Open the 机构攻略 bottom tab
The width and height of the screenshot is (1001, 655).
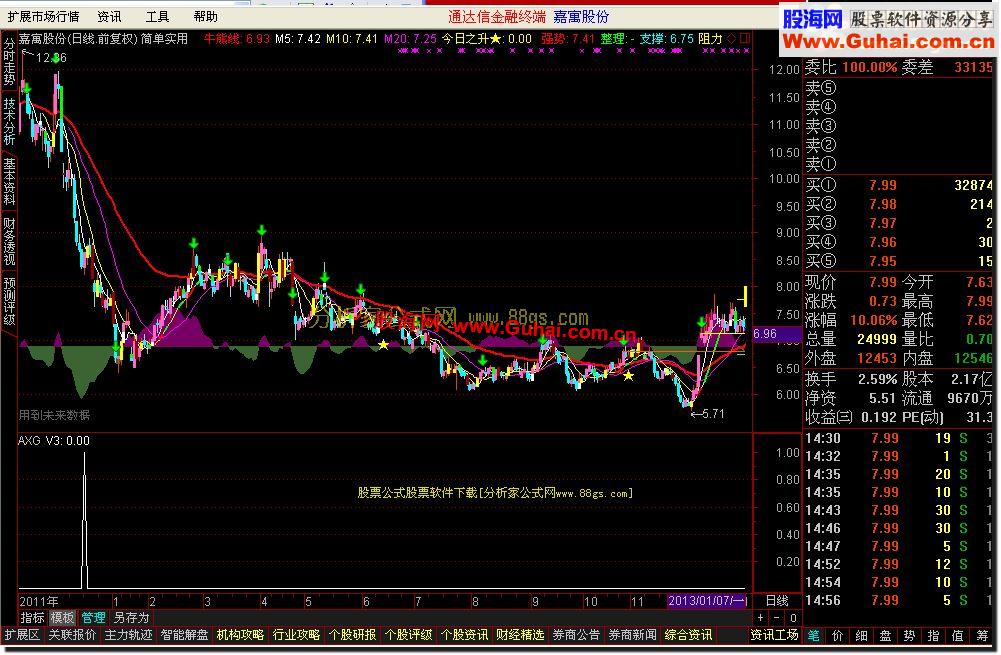pyautogui.click(x=240, y=635)
